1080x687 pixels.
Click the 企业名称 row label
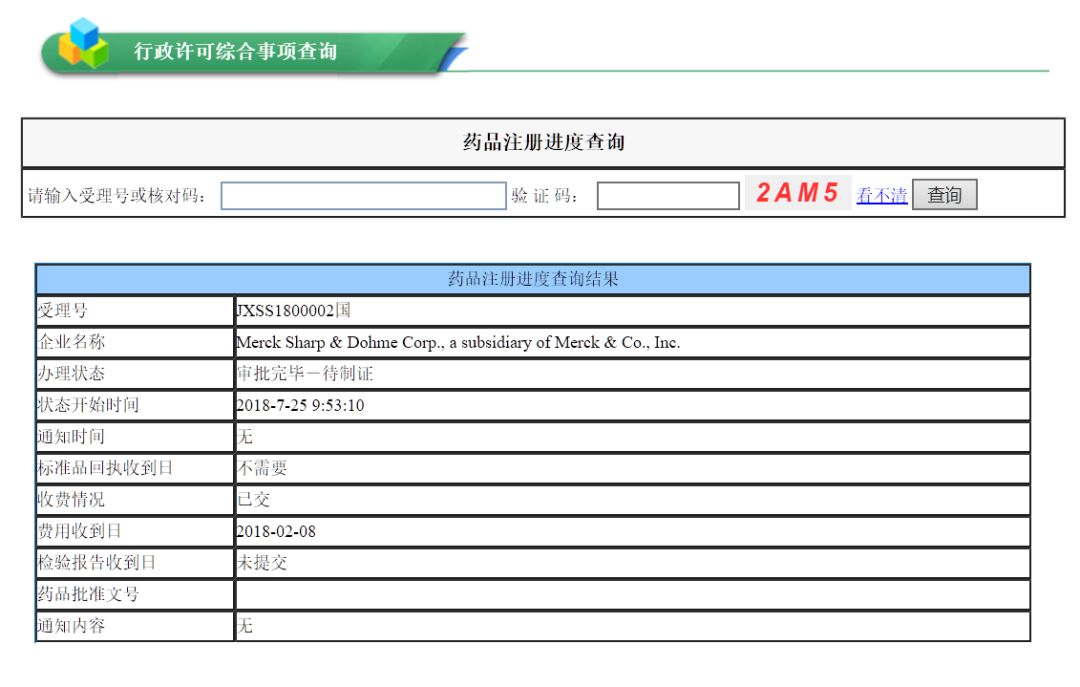(71, 342)
